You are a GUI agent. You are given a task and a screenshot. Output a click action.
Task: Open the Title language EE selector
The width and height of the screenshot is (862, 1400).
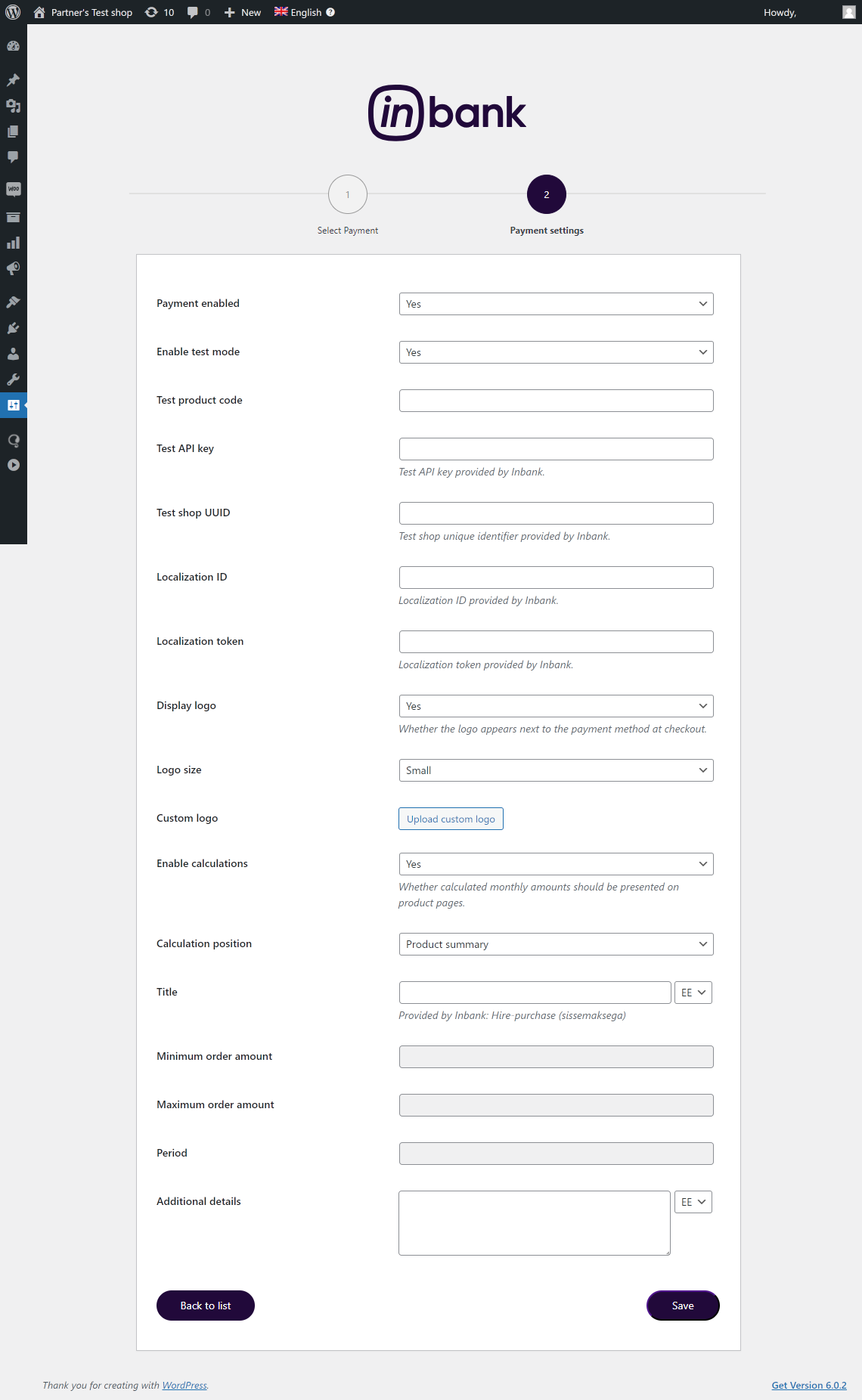693,993
